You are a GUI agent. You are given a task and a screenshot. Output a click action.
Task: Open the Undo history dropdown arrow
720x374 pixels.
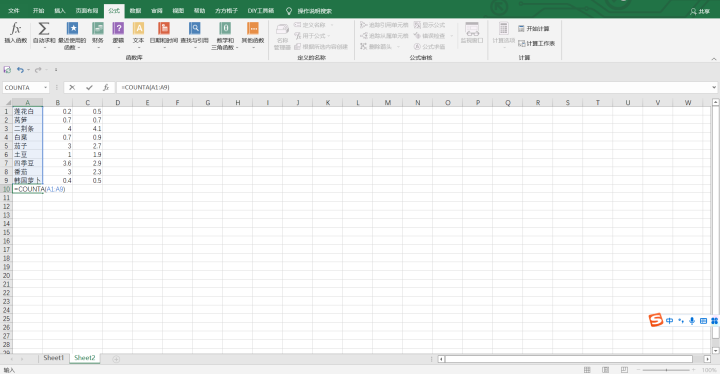(x=28, y=70)
